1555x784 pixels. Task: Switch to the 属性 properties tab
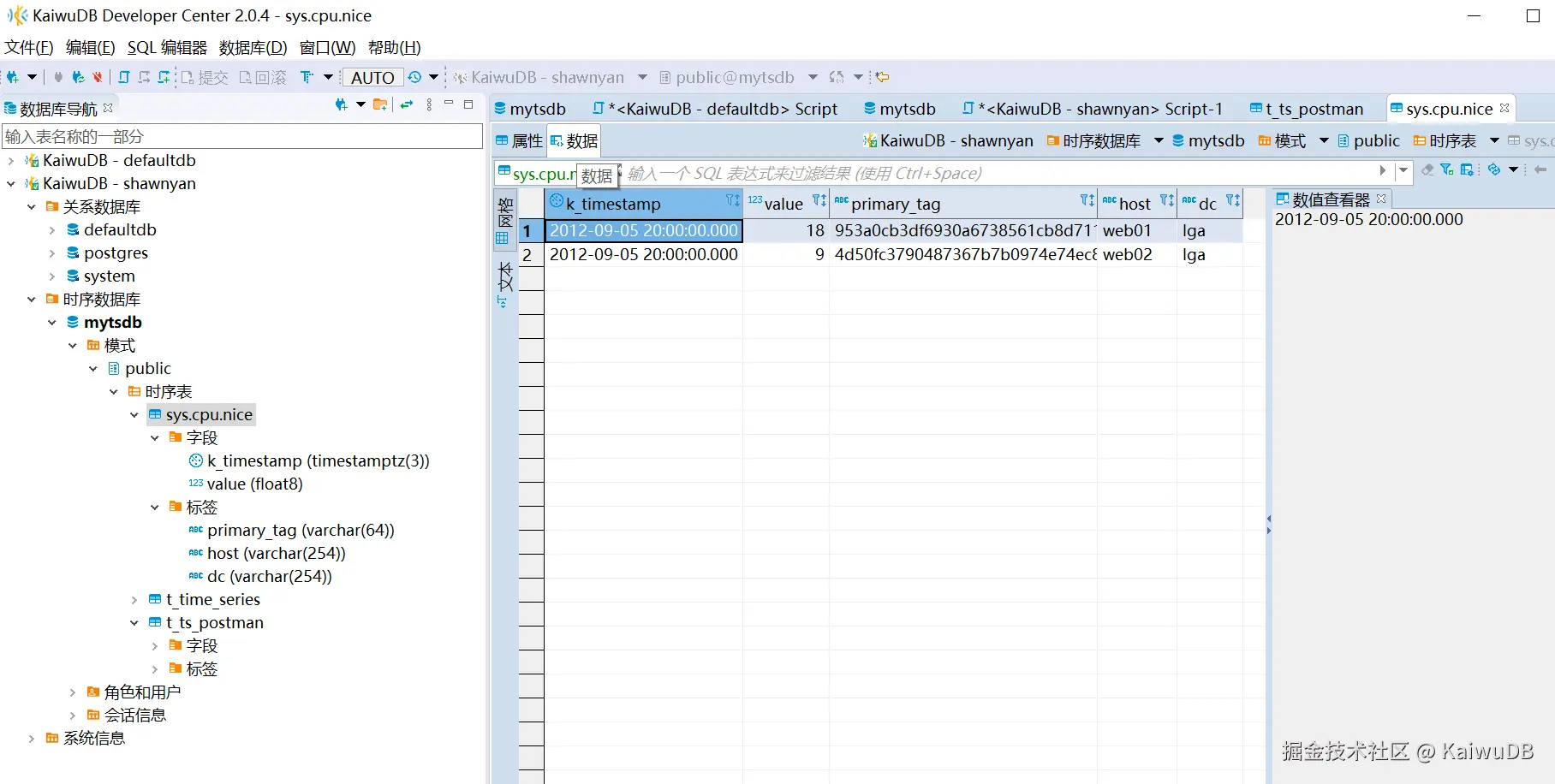[x=519, y=140]
